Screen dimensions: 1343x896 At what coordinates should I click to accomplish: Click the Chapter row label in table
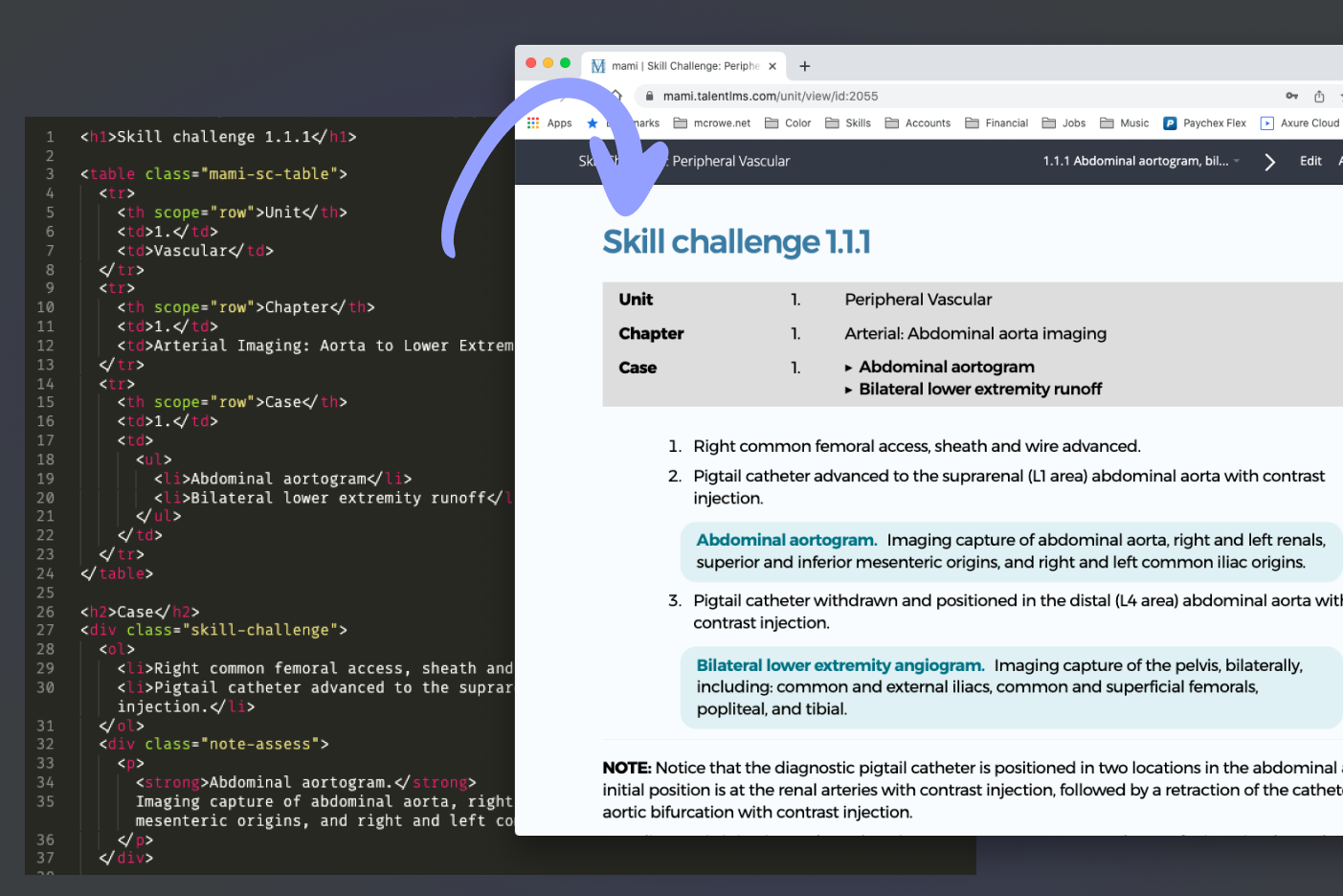[651, 333]
